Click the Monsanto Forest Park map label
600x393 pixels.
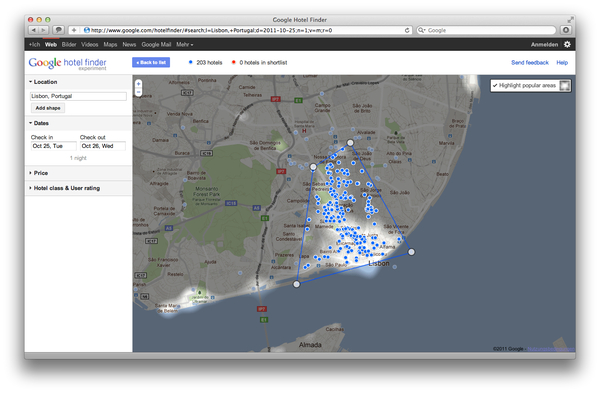[207, 191]
